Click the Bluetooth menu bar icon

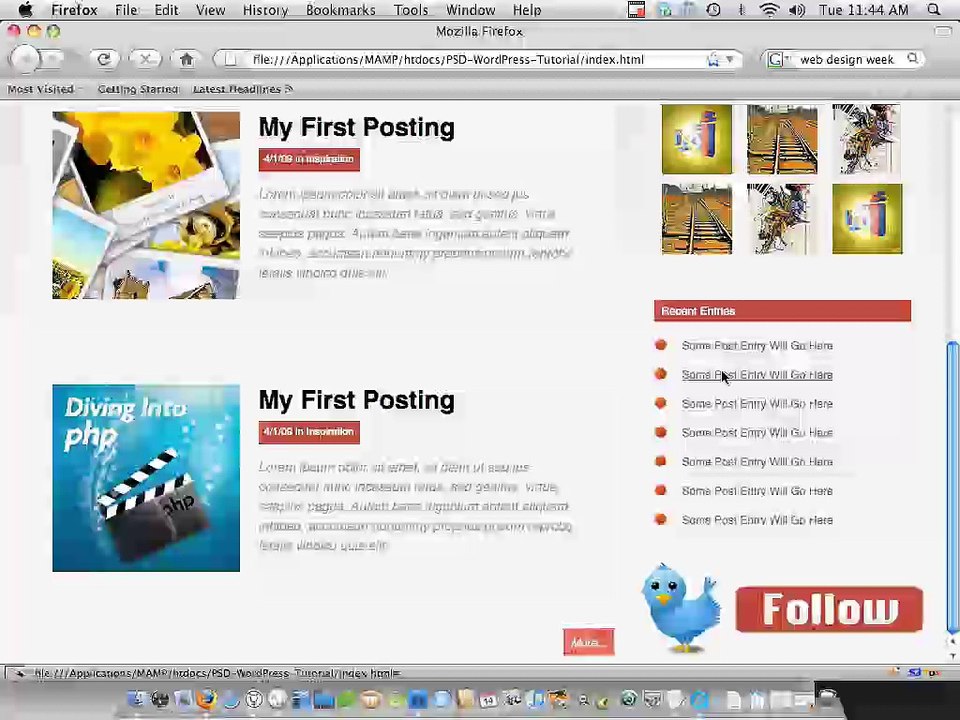pos(741,10)
